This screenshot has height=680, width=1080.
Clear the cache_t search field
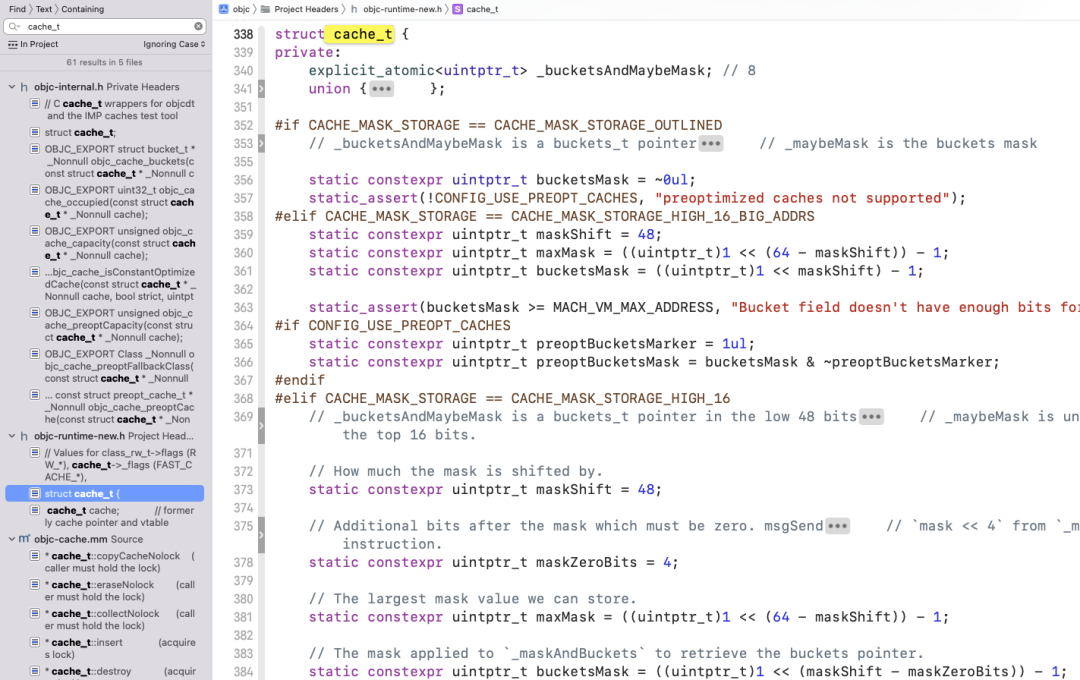click(x=198, y=26)
